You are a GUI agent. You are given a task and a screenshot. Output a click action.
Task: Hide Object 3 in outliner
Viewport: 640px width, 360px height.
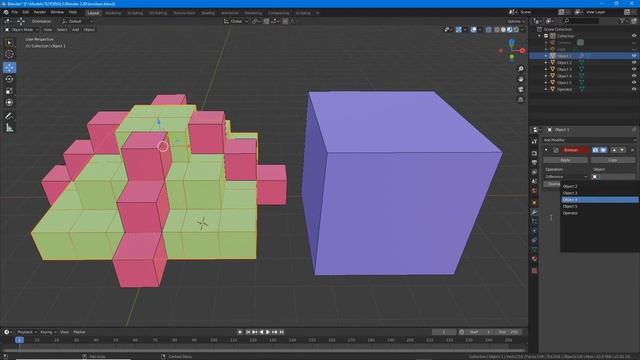[x=634, y=69]
